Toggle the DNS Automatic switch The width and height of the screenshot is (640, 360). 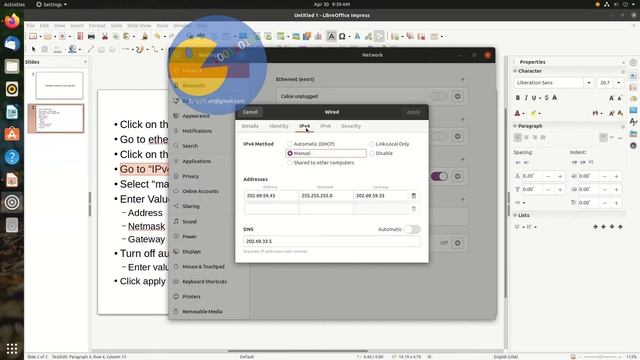[412, 229]
